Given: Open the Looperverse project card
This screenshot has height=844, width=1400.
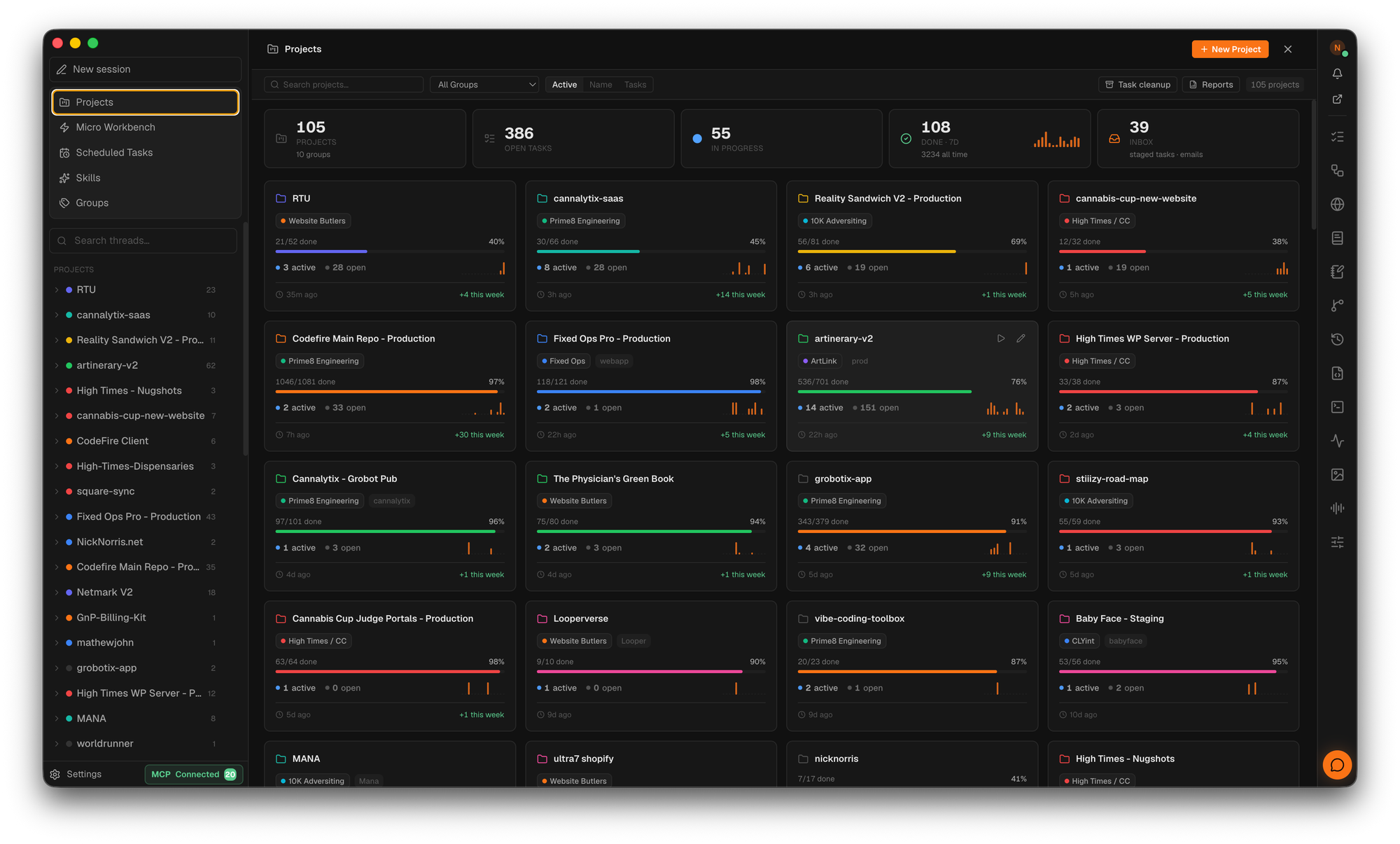Looking at the screenshot, I should [651, 666].
